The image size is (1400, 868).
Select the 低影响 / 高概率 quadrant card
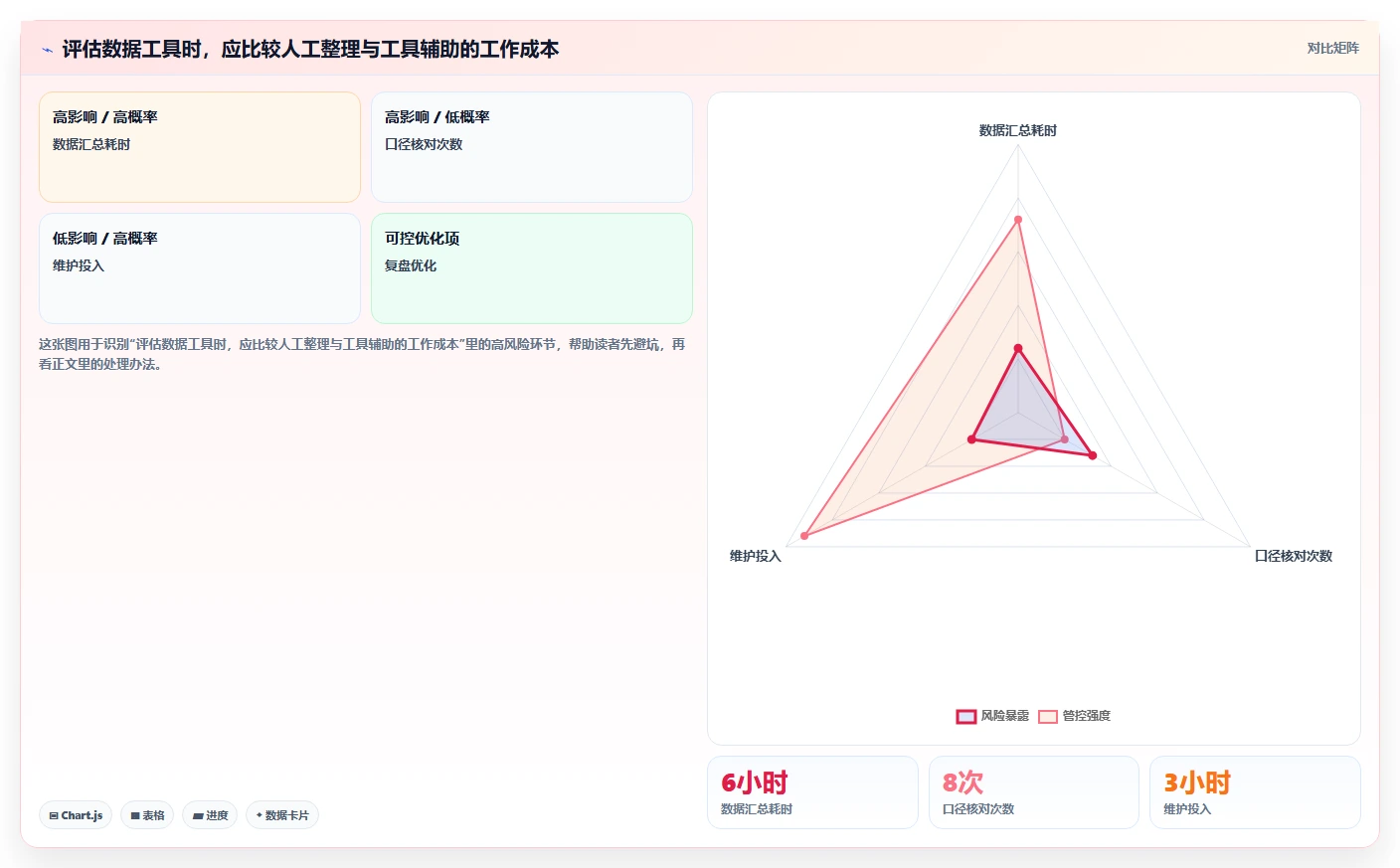click(200, 268)
